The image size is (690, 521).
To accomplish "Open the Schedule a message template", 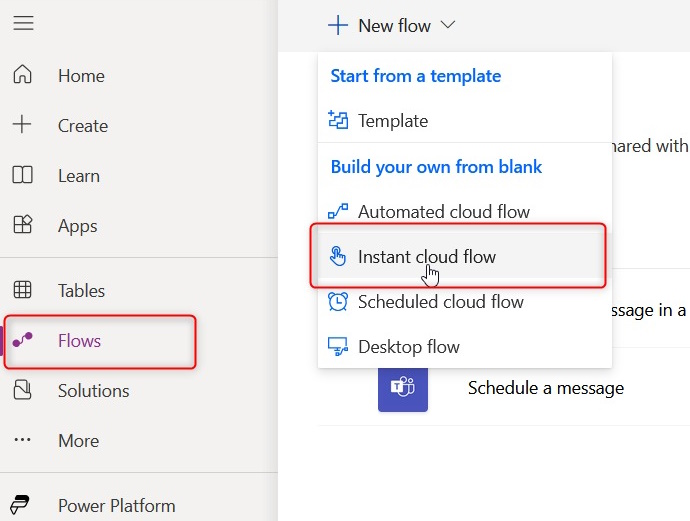I will coord(546,388).
